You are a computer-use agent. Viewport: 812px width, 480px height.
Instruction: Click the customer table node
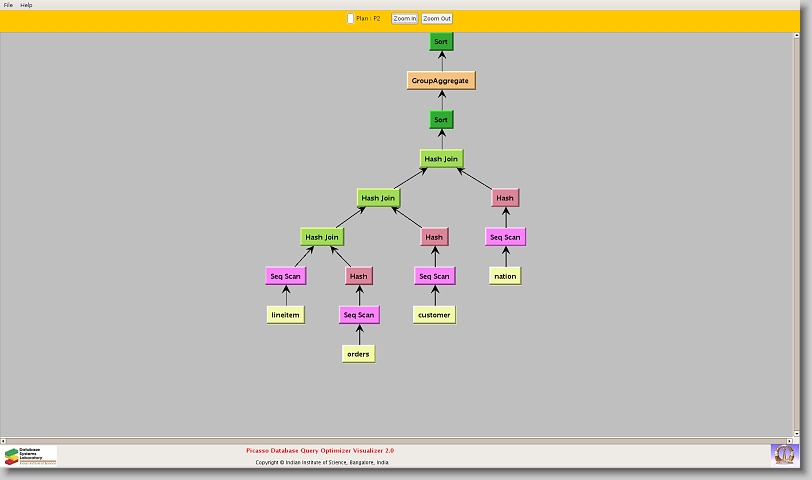(434, 314)
